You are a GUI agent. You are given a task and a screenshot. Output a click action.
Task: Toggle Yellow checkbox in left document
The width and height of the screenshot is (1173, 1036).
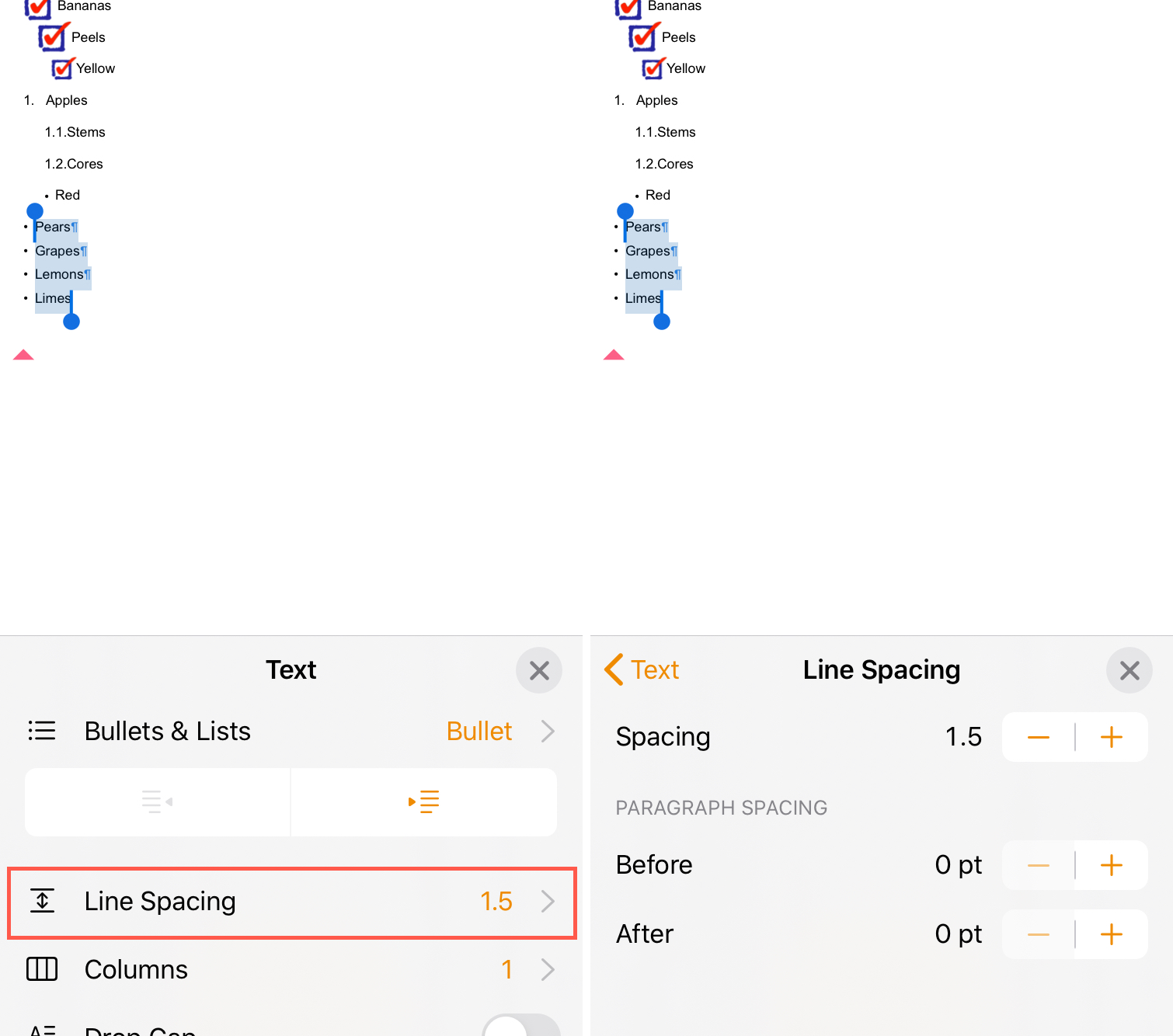pyautogui.click(x=63, y=68)
